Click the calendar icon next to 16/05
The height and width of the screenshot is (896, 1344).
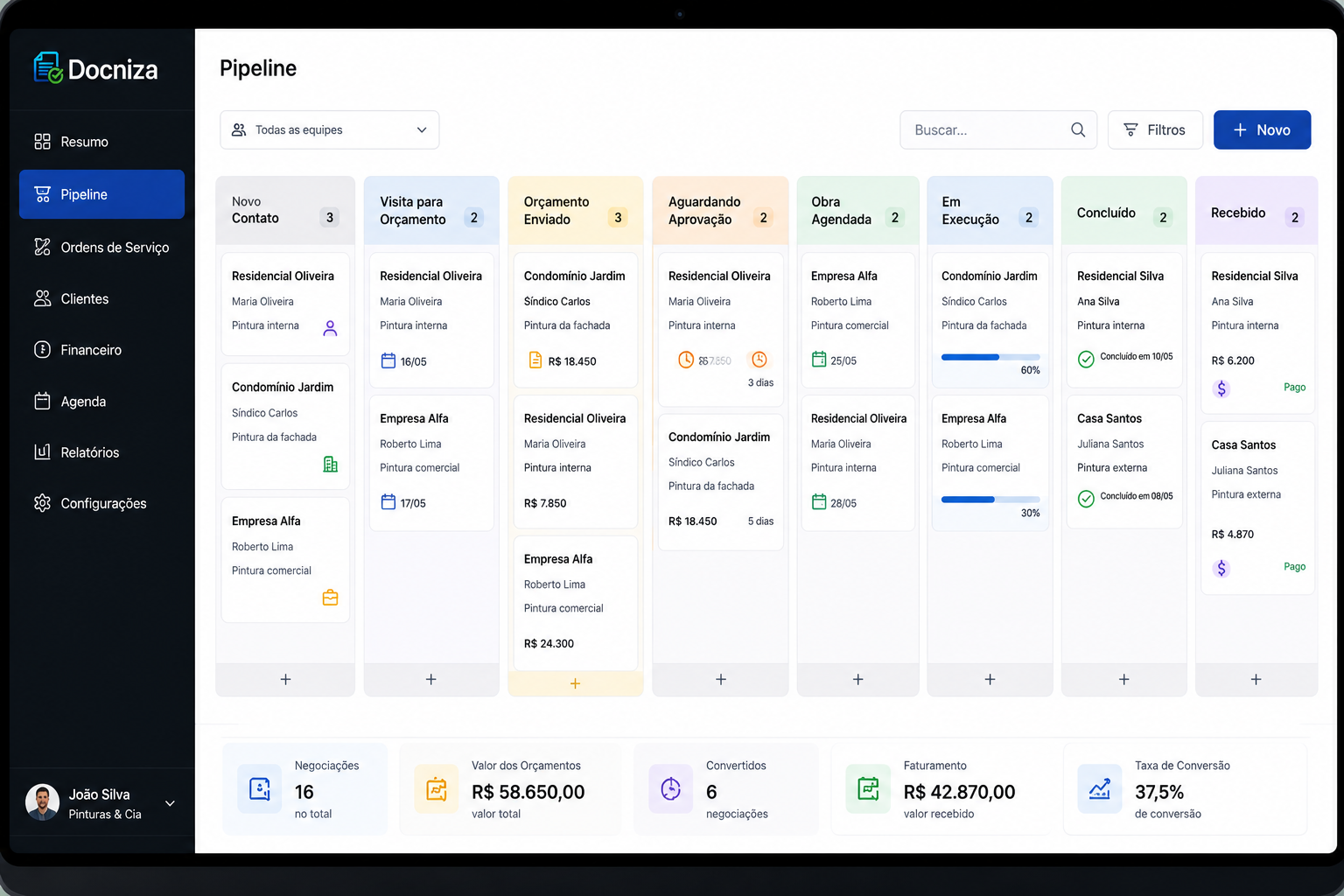[x=388, y=360]
